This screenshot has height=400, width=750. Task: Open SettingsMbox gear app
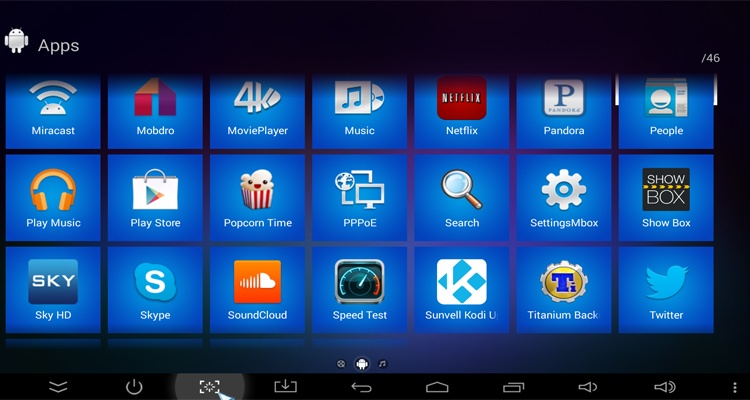564,198
